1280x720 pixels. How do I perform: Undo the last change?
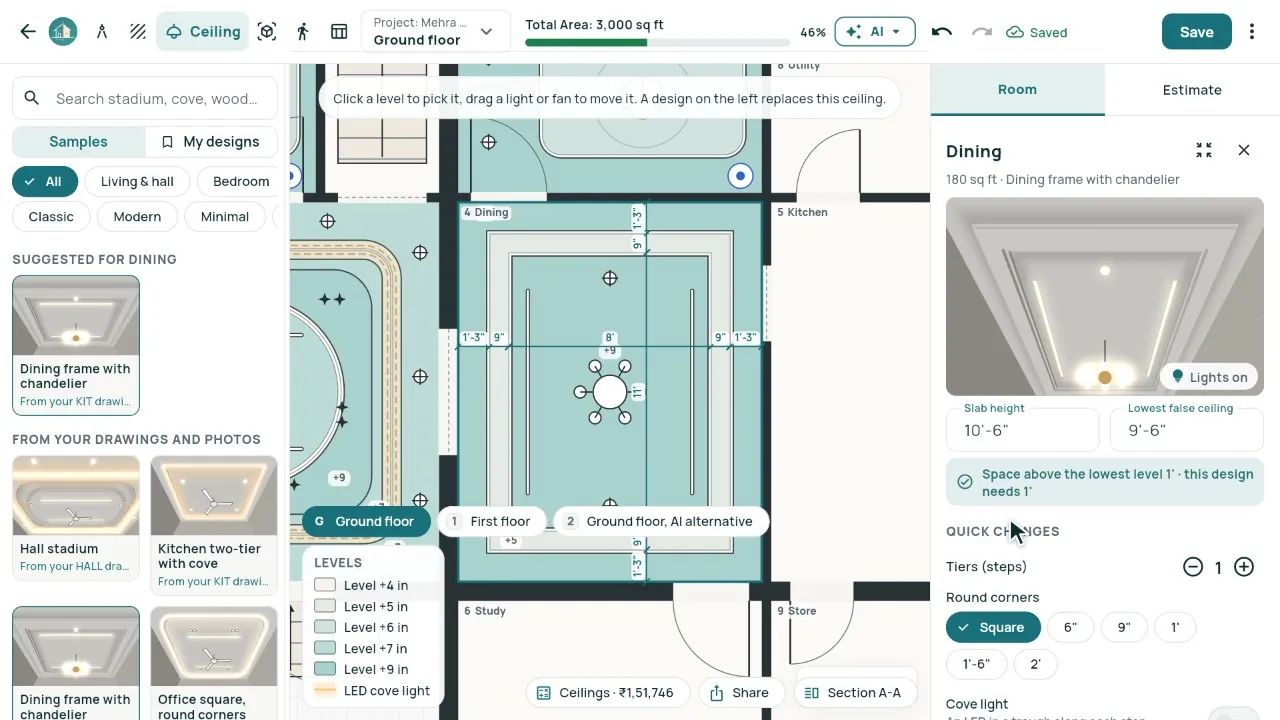click(941, 32)
